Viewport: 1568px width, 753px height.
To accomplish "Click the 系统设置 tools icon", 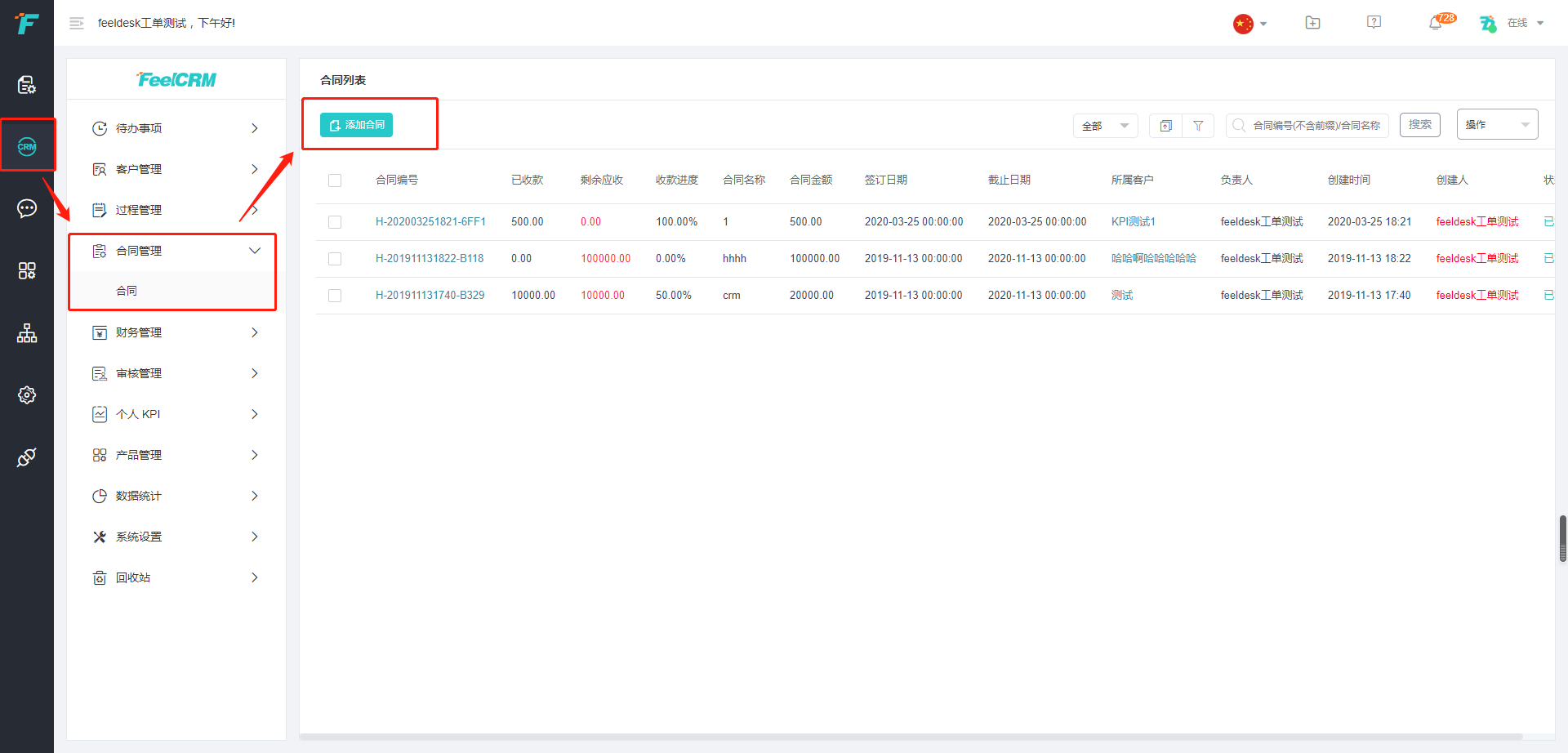I will (x=100, y=537).
